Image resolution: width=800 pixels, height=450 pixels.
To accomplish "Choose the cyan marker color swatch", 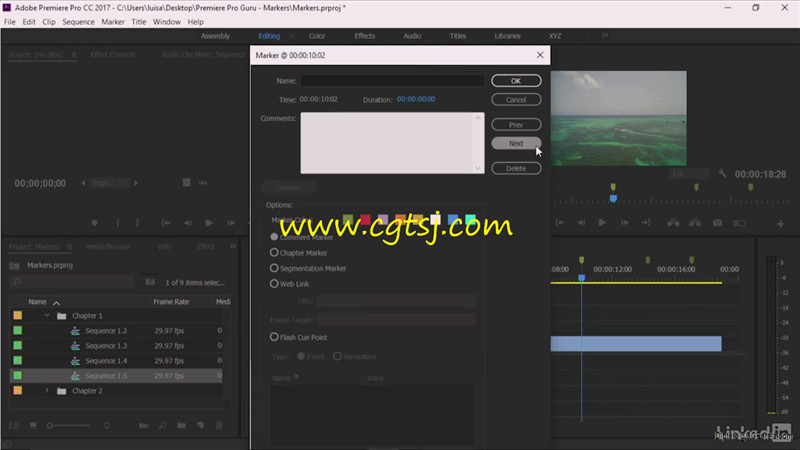I will point(470,219).
